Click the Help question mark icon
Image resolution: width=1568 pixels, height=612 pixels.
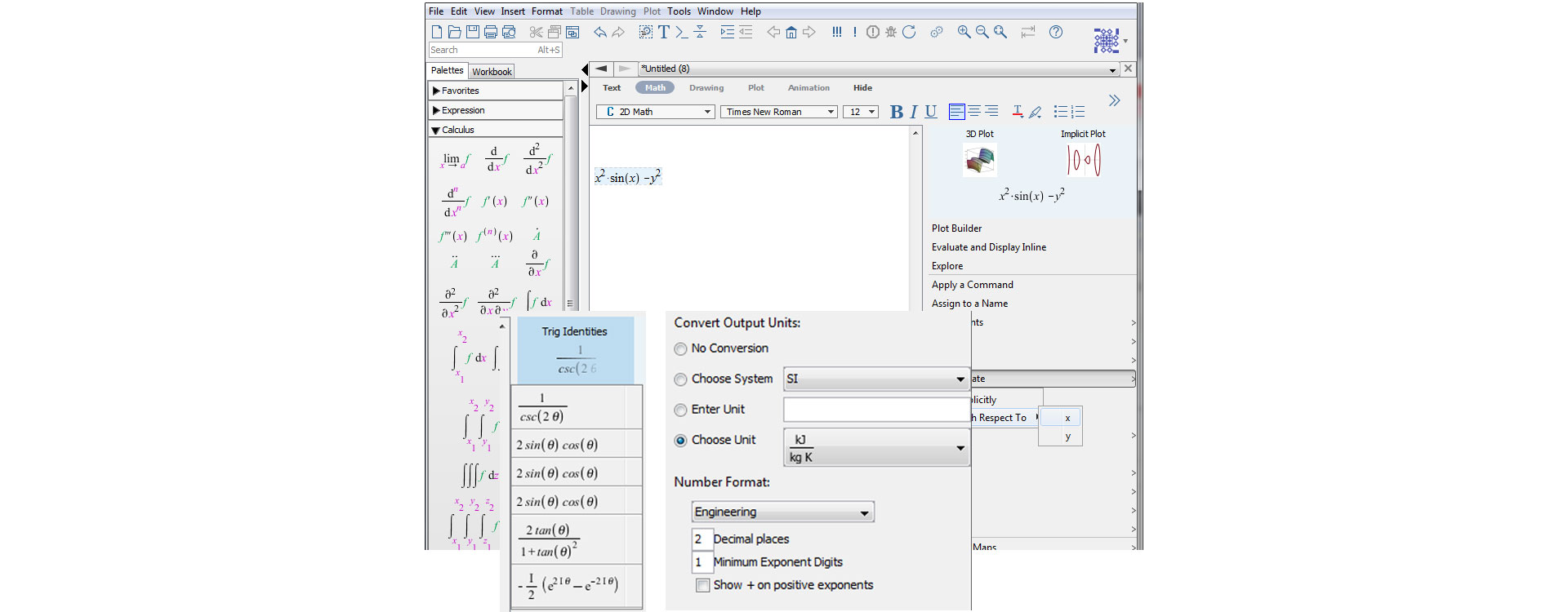[x=1056, y=32]
